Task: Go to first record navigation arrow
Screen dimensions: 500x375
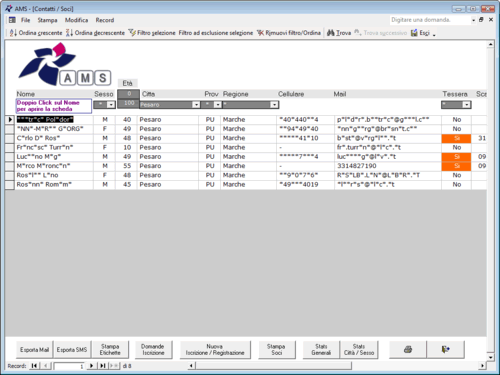Action: coord(34,366)
